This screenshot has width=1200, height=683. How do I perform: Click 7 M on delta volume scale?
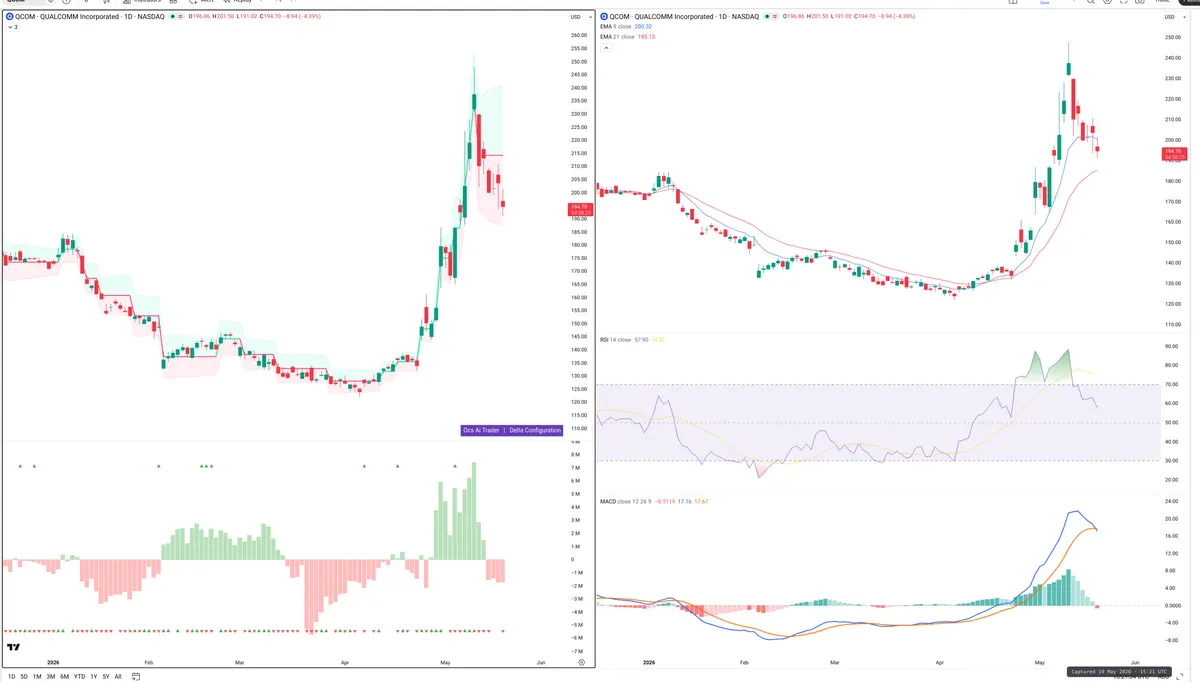(x=577, y=467)
